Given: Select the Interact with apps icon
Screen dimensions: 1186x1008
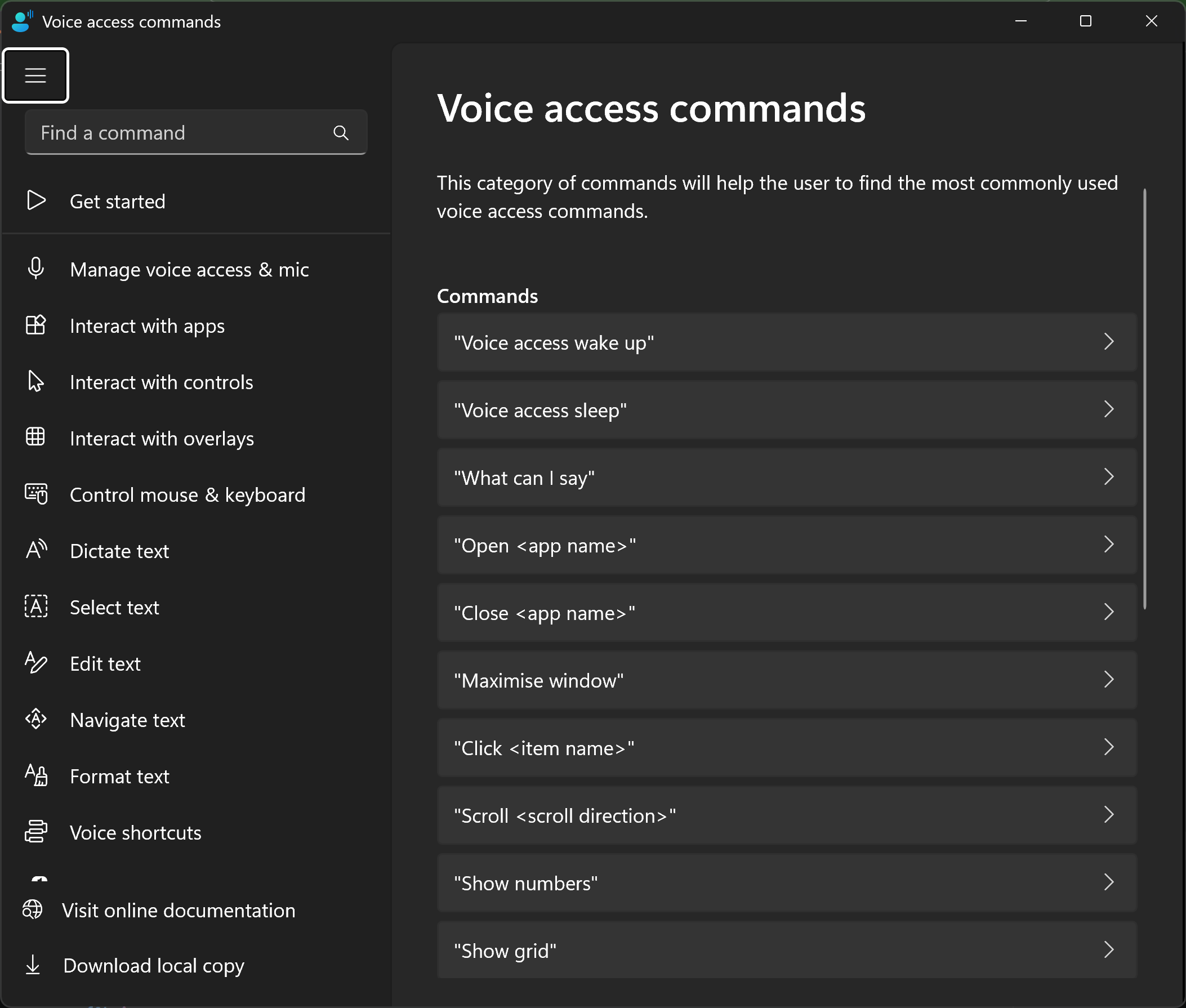Looking at the screenshot, I should coord(35,325).
